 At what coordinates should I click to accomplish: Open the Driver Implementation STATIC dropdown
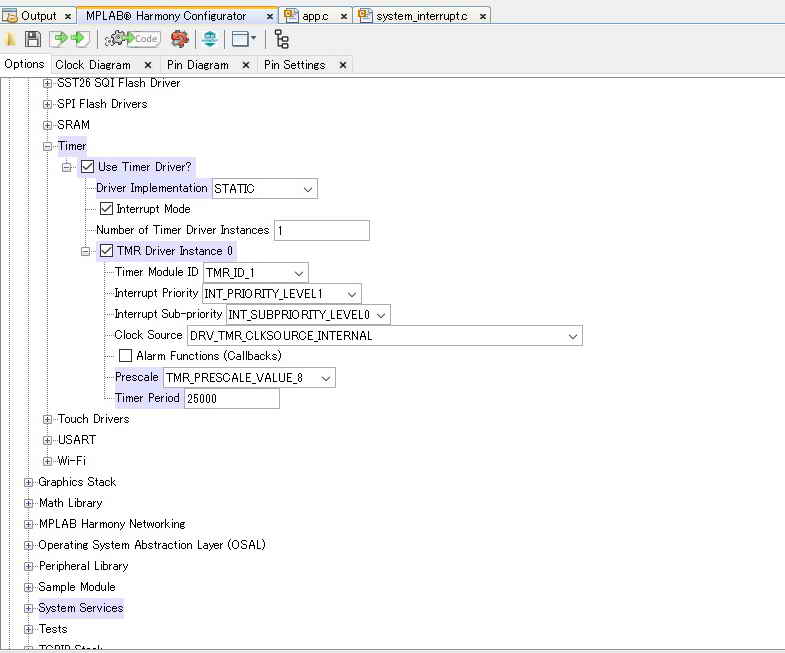(265, 189)
